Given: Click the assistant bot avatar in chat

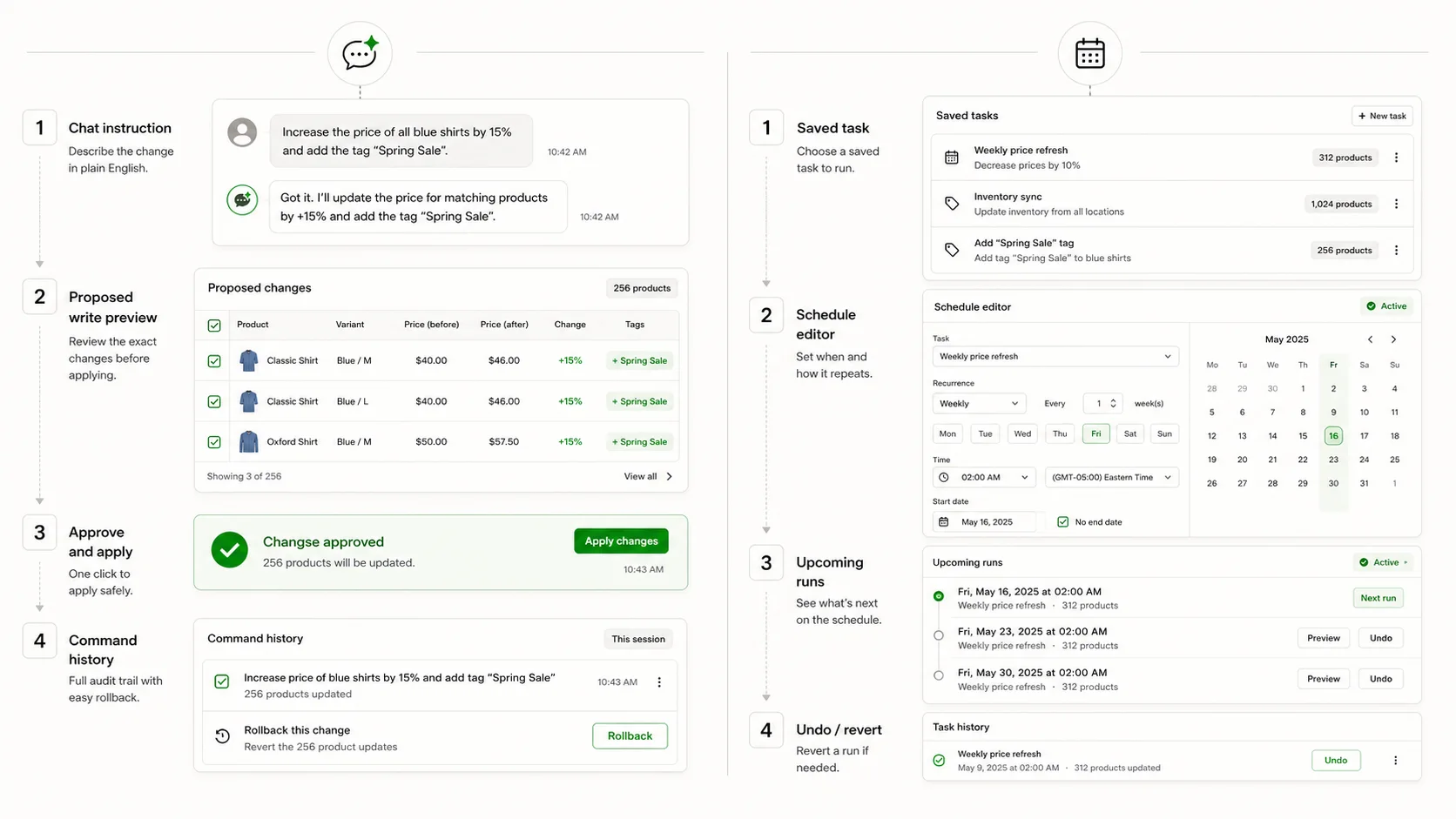Looking at the screenshot, I should tap(242, 199).
